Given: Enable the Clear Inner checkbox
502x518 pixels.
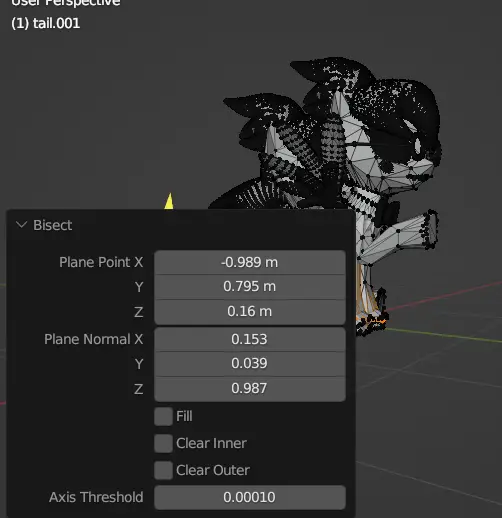Looking at the screenshot, I should pyautogui.click(x=163, y=443).
